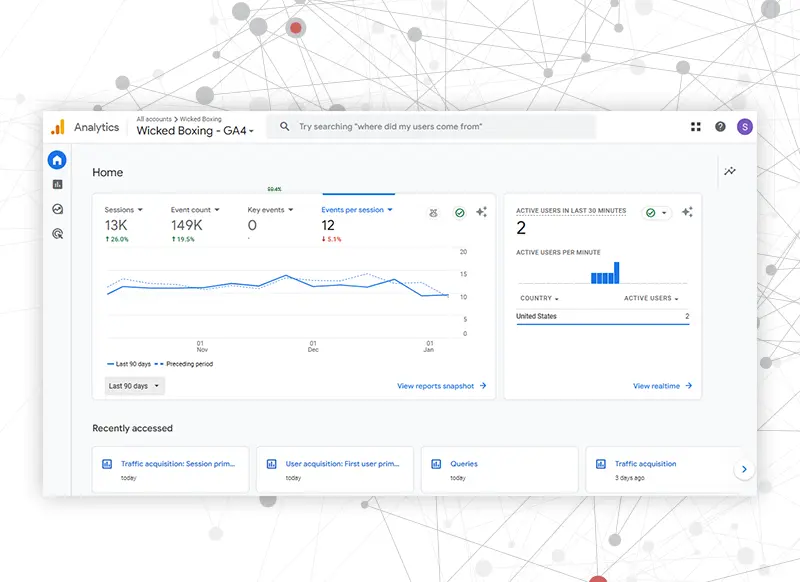Click the purple account avatar
Screen dimensions: 800x582
click(x=744, y=127)
